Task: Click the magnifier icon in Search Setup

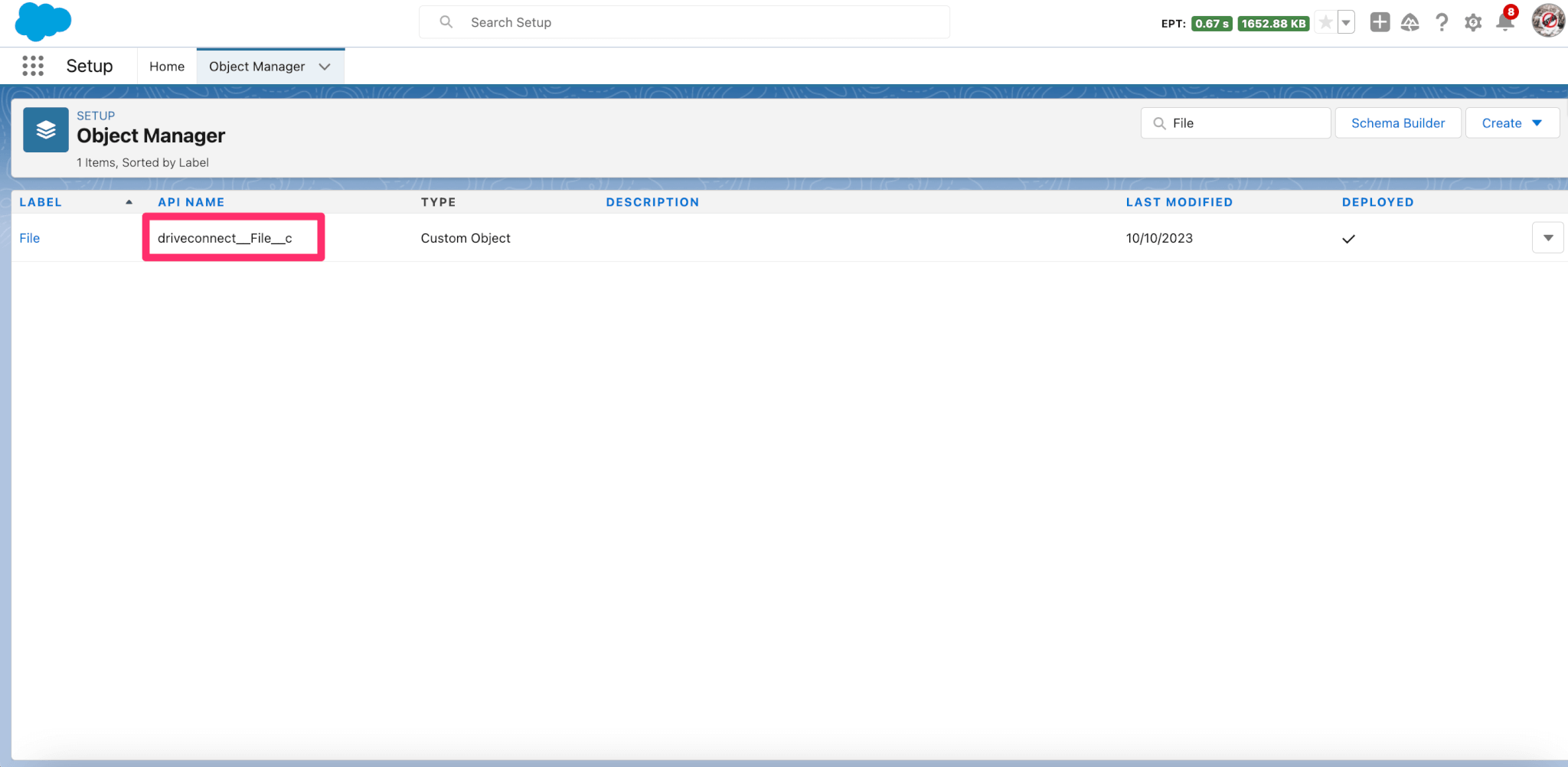Action: tap(446, 22)
